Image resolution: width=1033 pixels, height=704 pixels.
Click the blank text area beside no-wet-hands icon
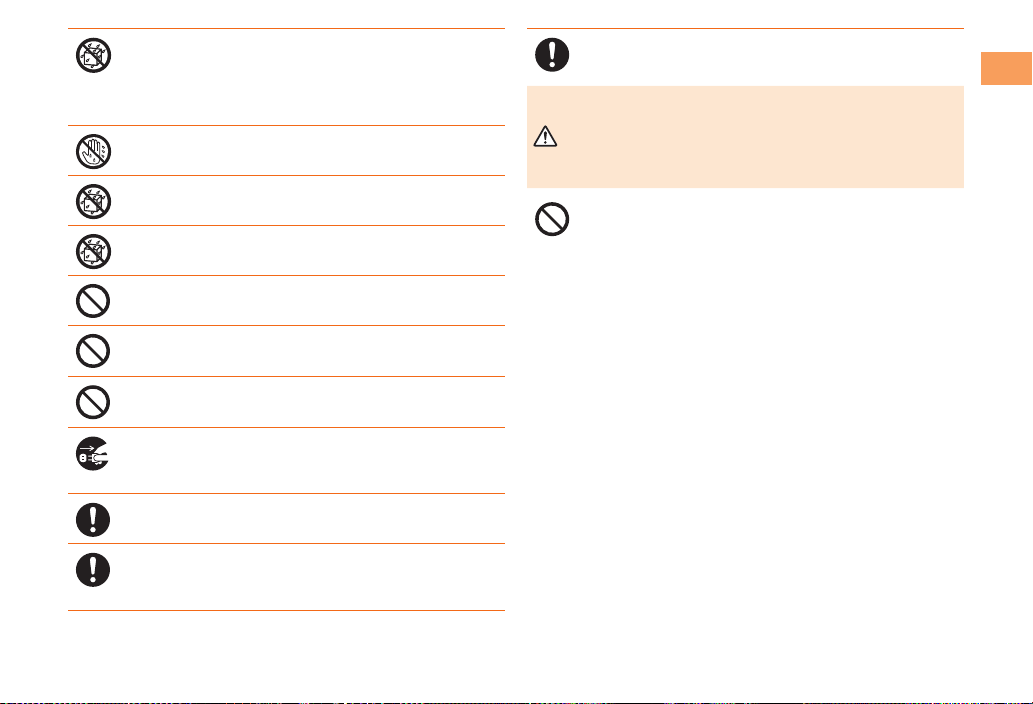[310, 151]
